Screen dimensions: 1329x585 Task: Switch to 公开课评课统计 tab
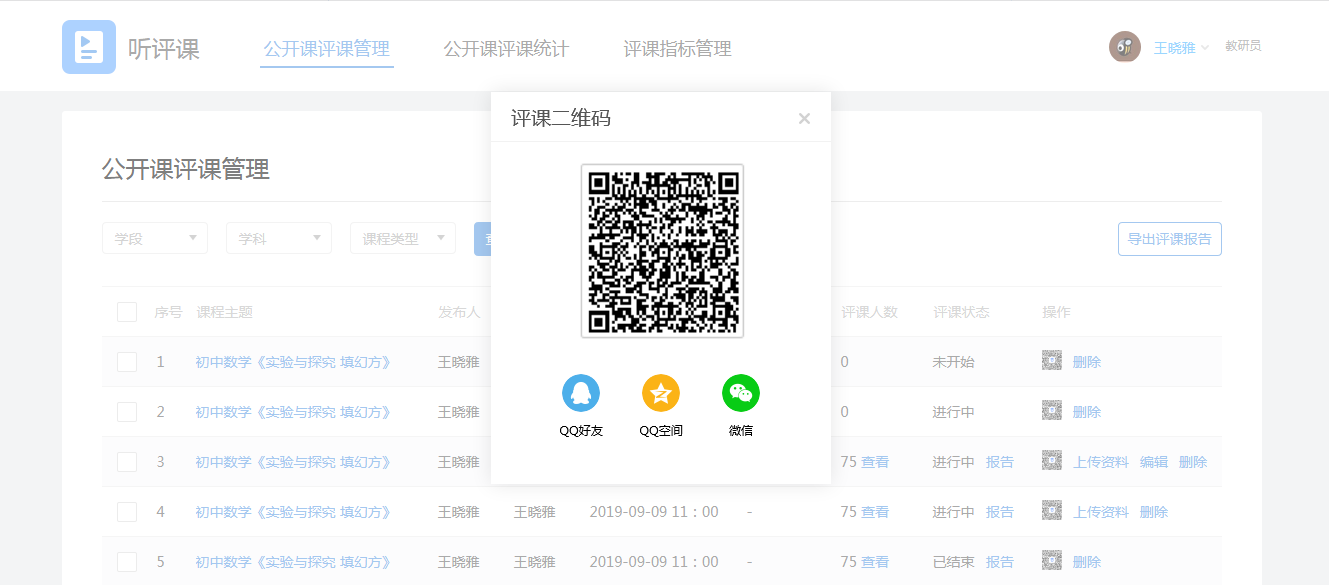pyautogui.click(x=506, y=49)
